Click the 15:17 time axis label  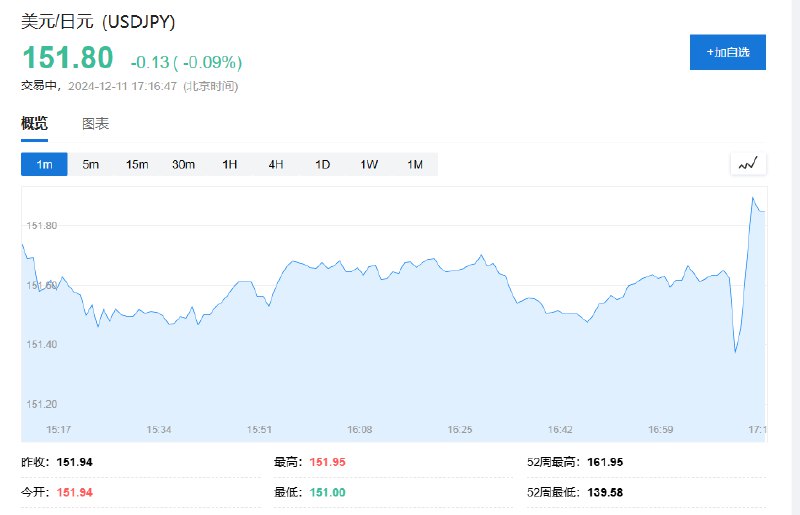tap(58, 430)
